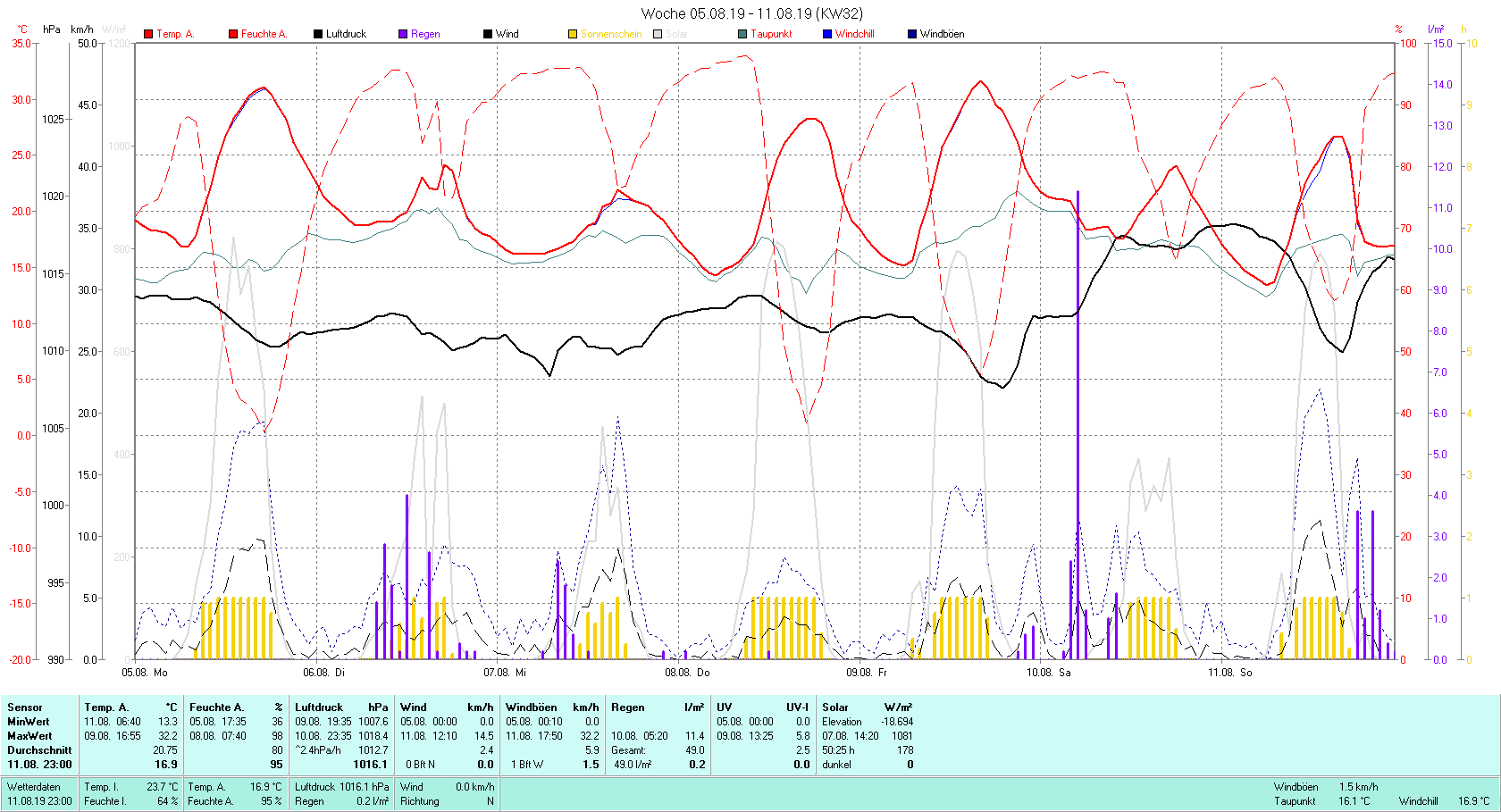Click min temperature value 13.3
This screenshot has height=812, width=1501.
167,722
